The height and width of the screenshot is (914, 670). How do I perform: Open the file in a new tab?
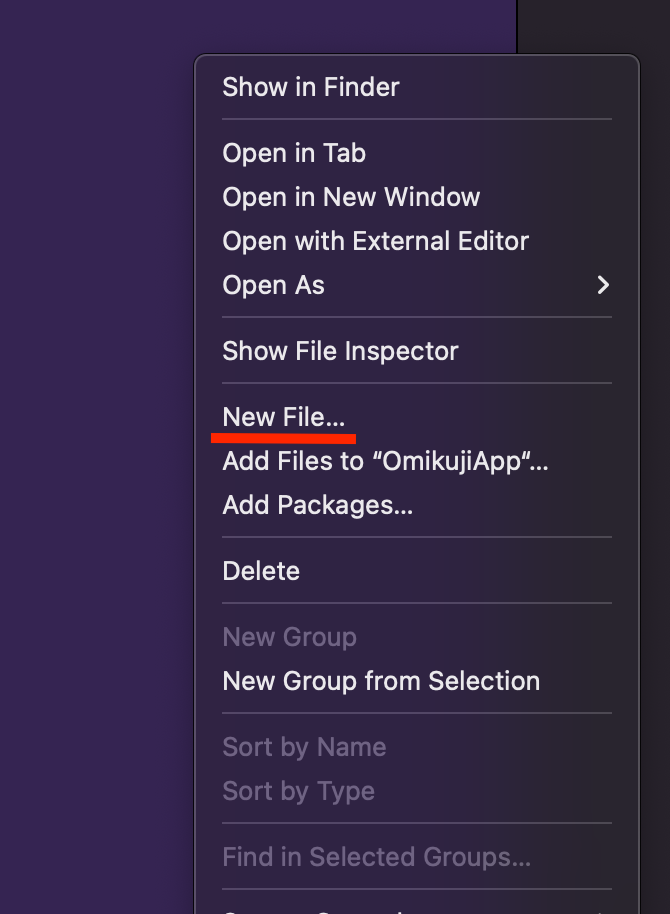[x=293, y=152]
